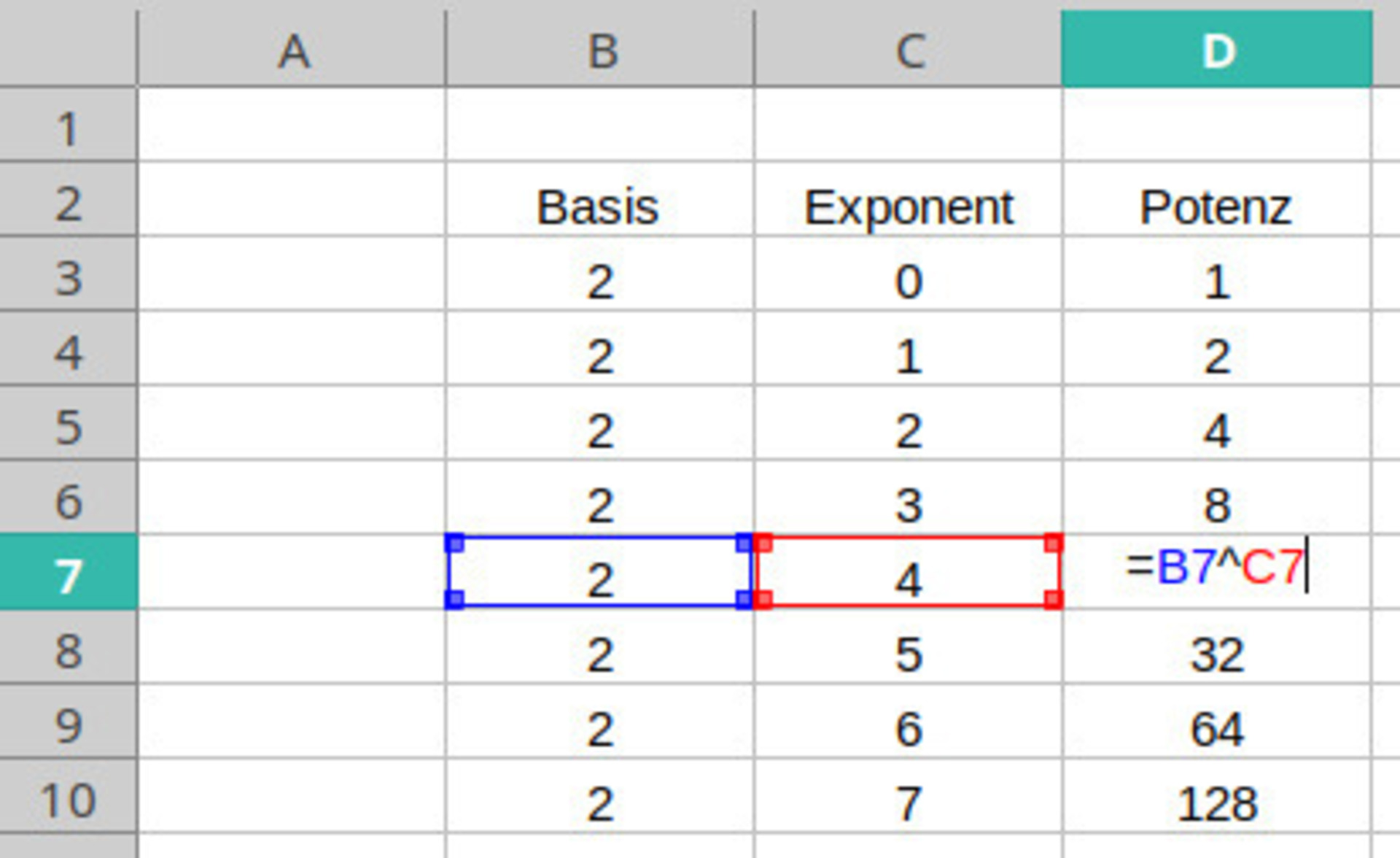Select column header B

[601, 51]
